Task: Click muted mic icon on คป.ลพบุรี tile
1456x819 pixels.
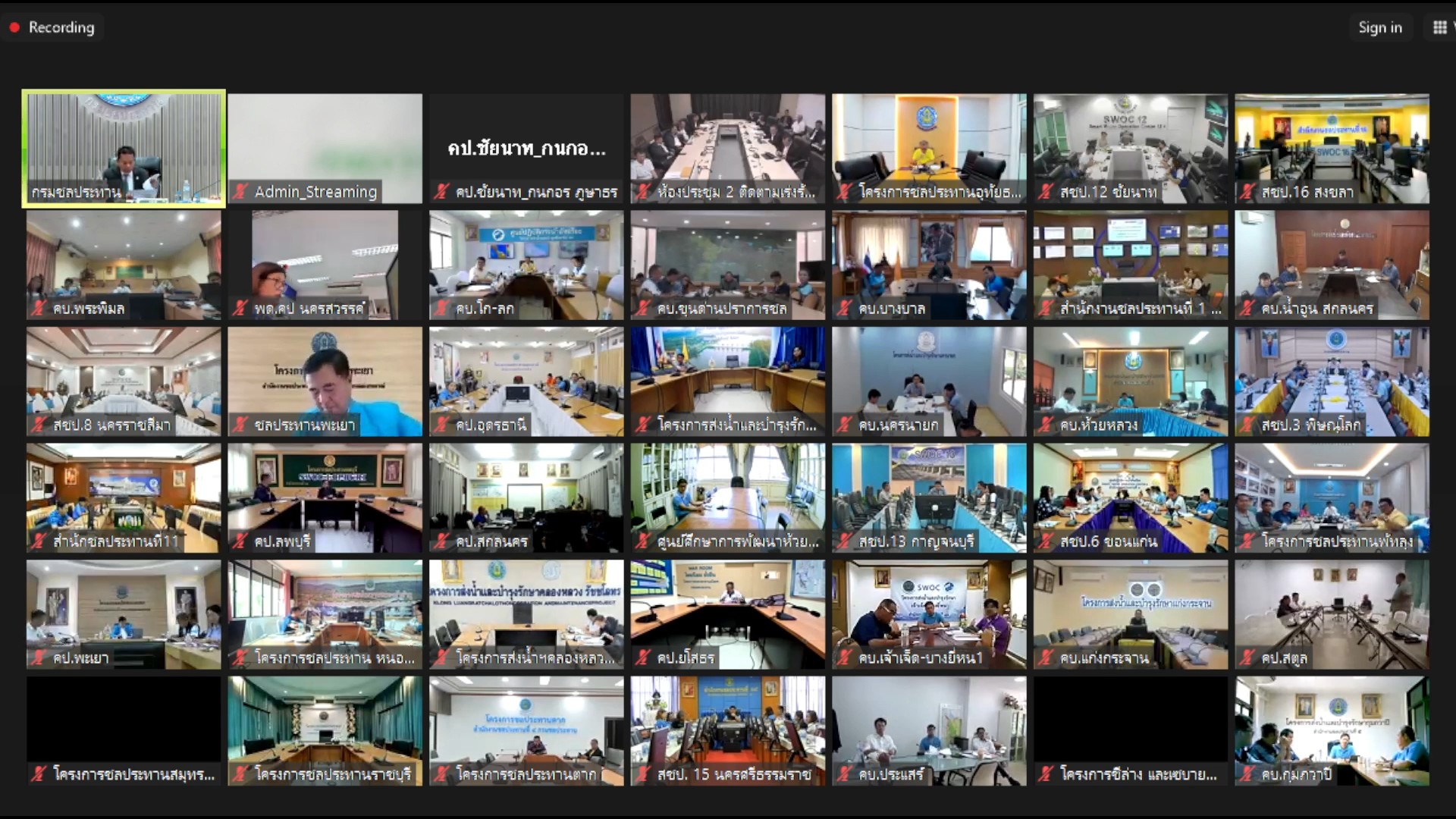Action: 240,541
